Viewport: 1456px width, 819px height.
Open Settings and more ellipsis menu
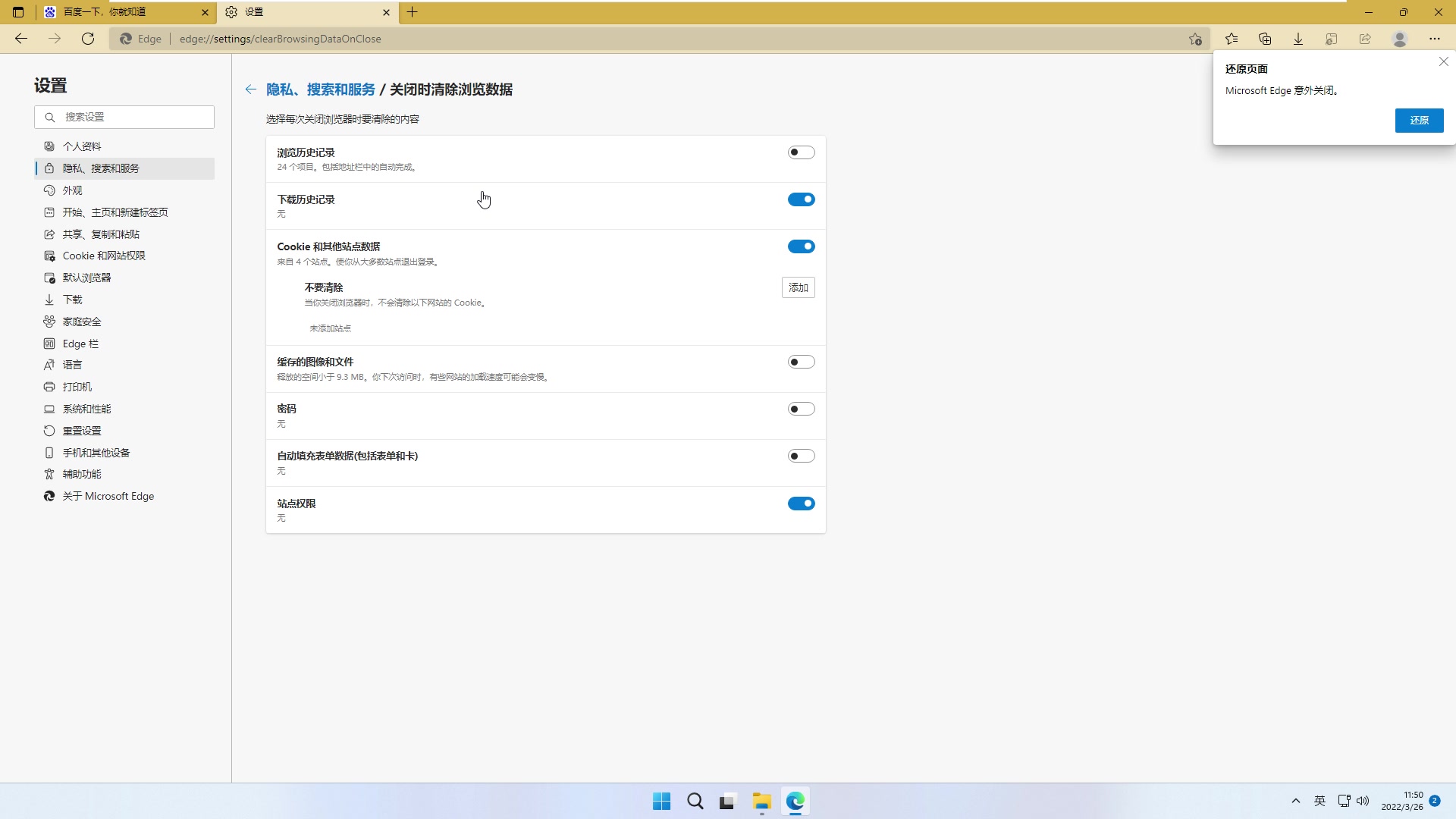pos(1434,39)
